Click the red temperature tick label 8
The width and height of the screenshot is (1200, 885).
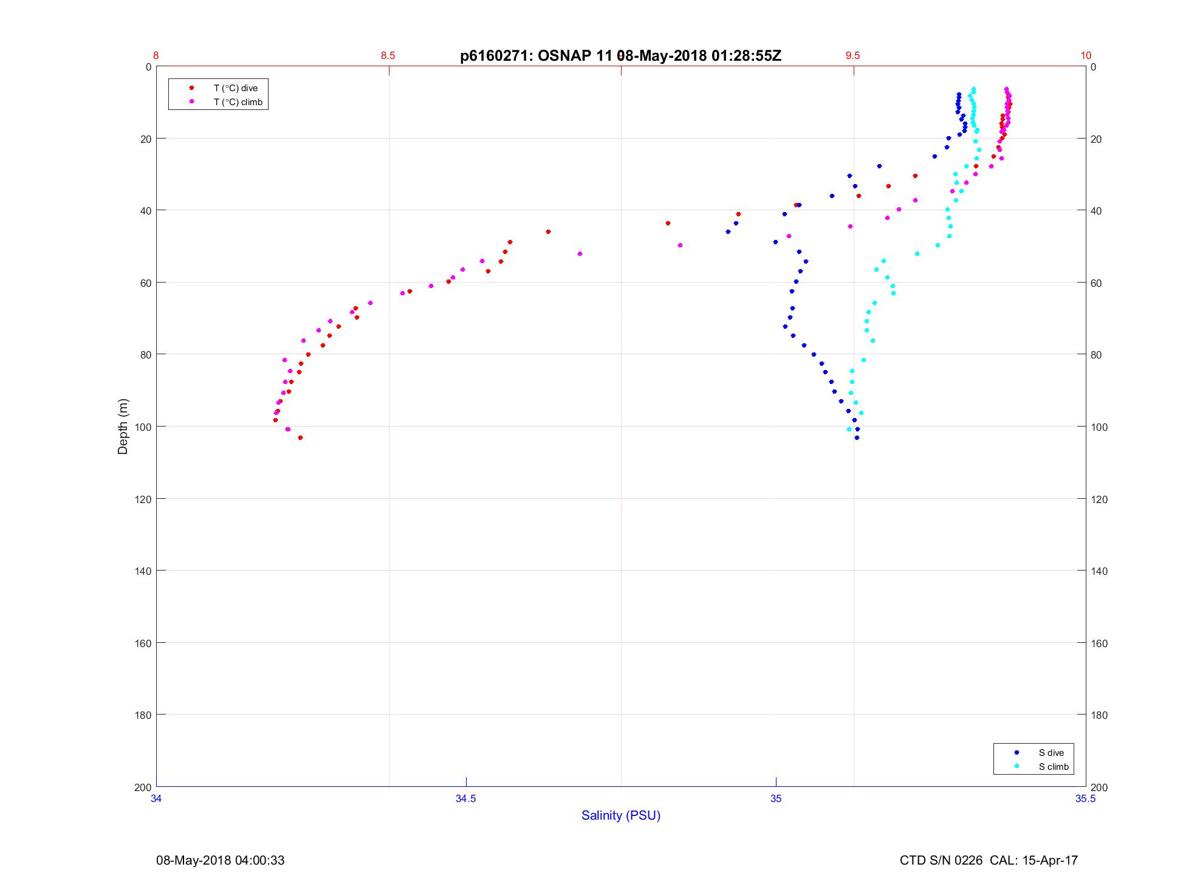(156, 56)
